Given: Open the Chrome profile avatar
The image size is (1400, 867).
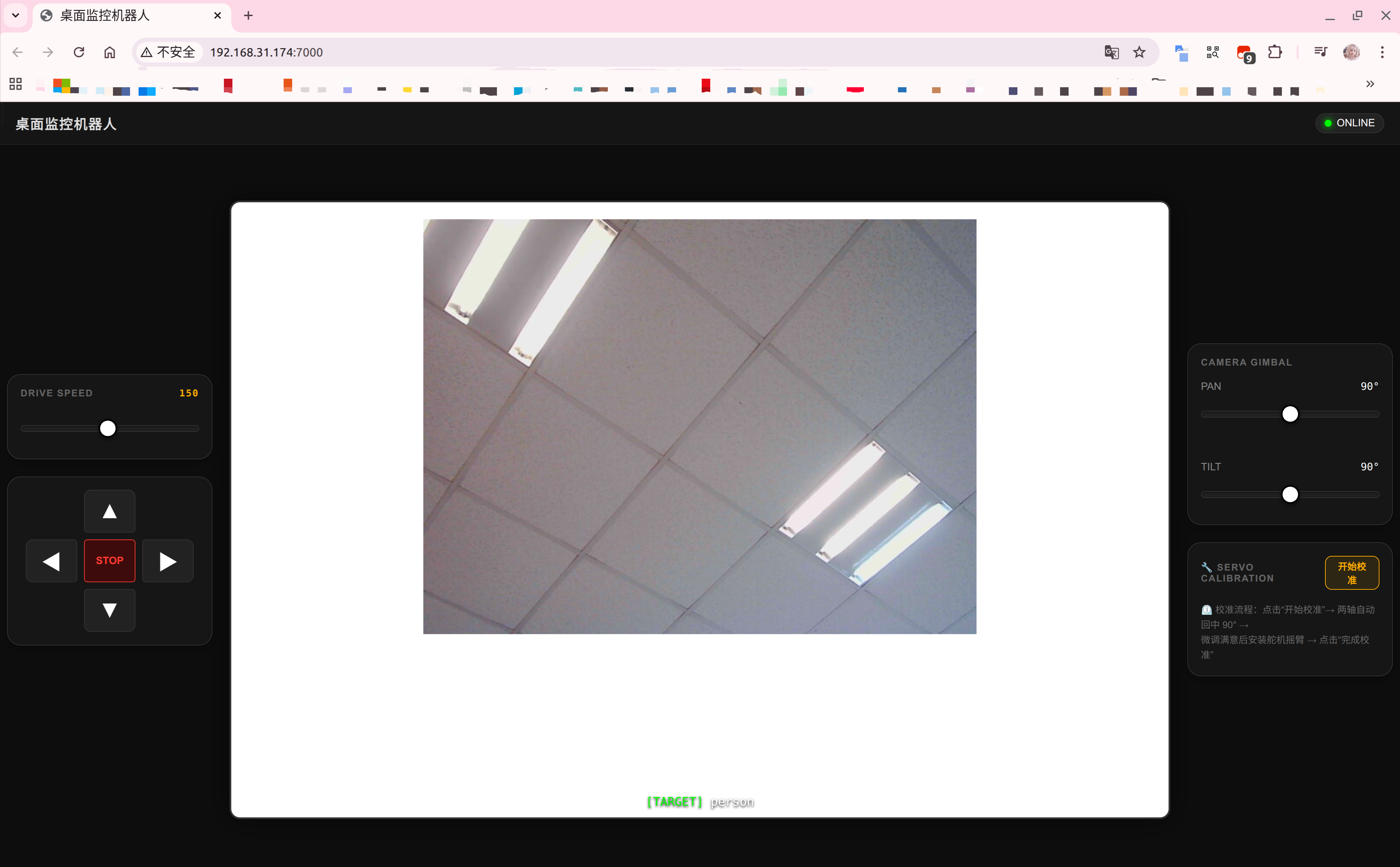Looking at the screenshot, I should pos(1351,52).
